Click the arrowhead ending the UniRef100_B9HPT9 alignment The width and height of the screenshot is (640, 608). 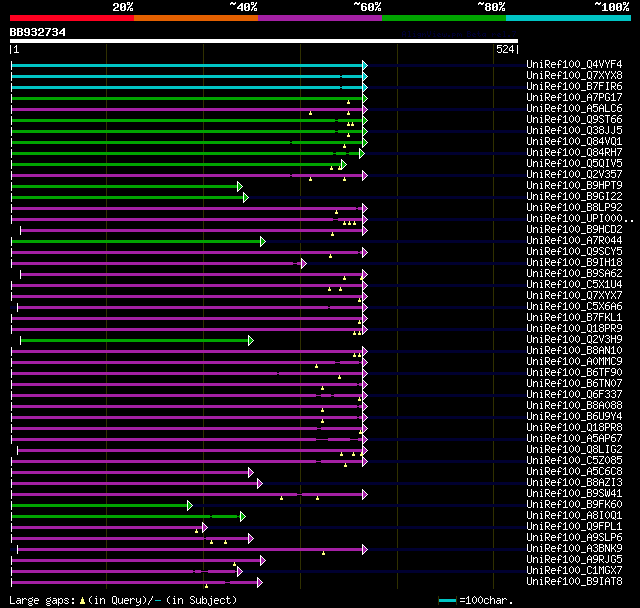click(x=240, y=186)
